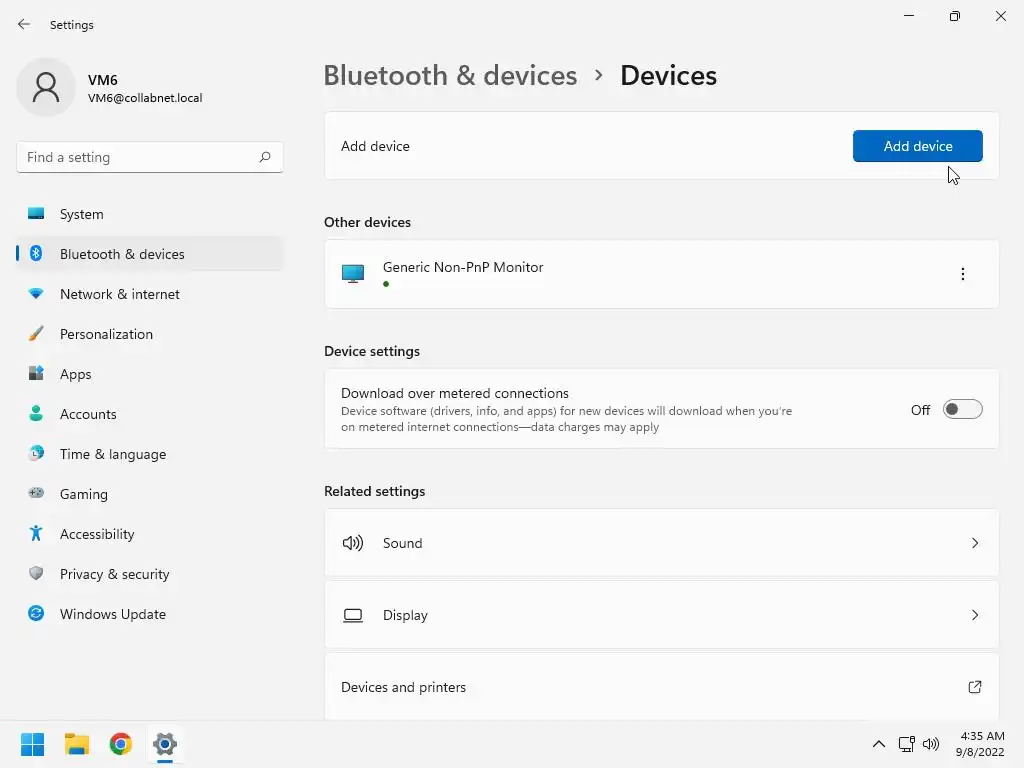Open Google Chrome from the taskbar
Viewport: 1024px width, 768px height.
(x=121, y=744)
